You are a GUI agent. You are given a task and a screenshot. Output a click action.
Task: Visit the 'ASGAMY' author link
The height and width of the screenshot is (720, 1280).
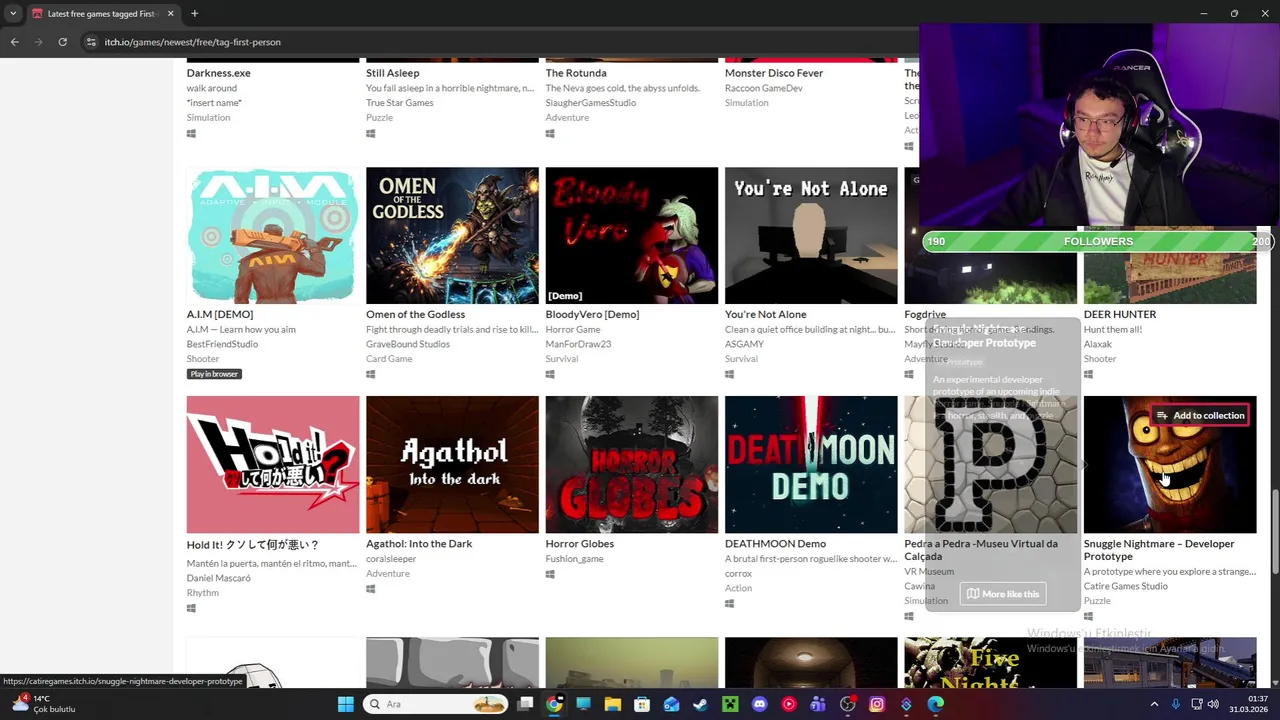[746, 344]
